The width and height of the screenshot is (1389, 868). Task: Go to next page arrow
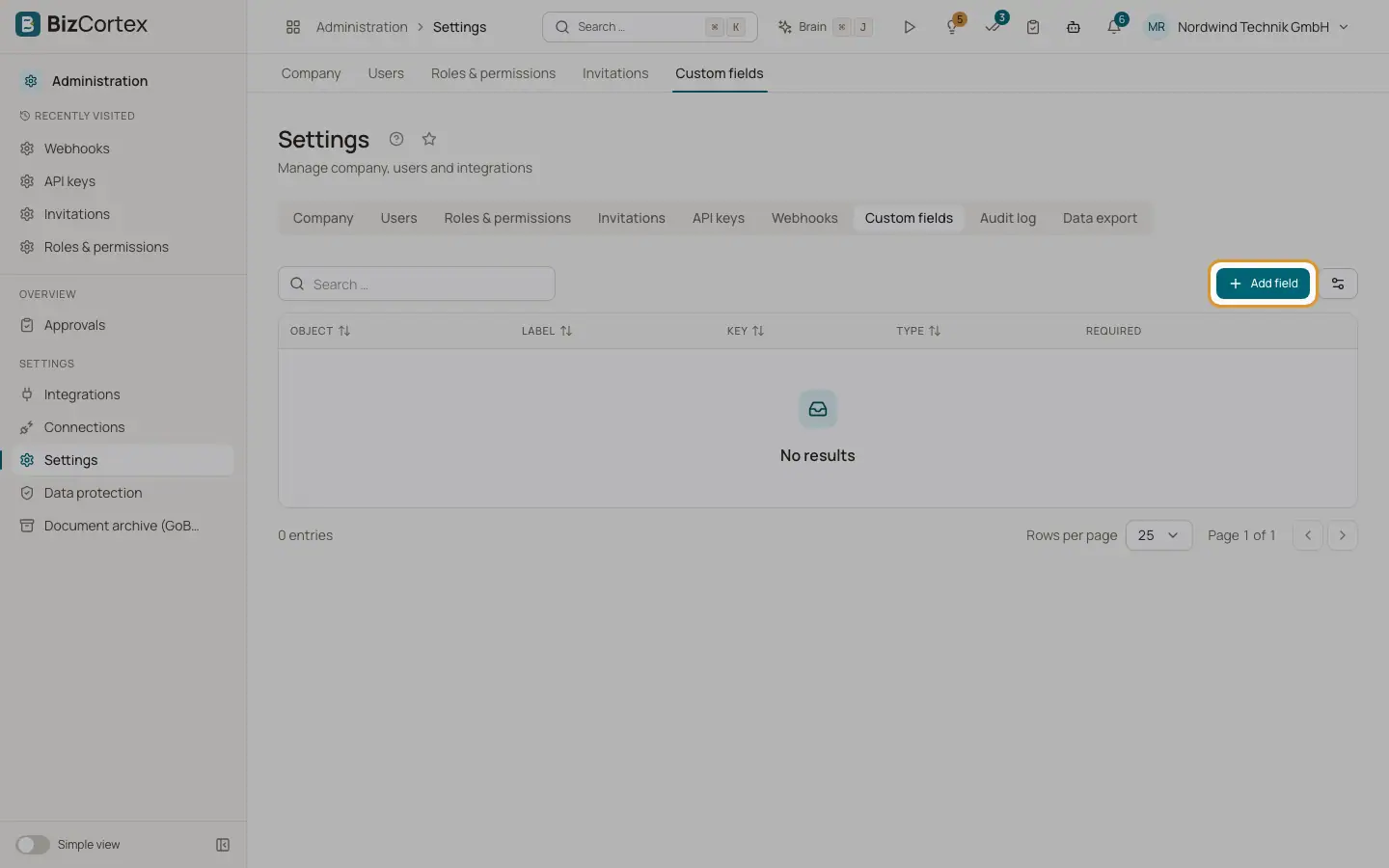(1343, 535)
